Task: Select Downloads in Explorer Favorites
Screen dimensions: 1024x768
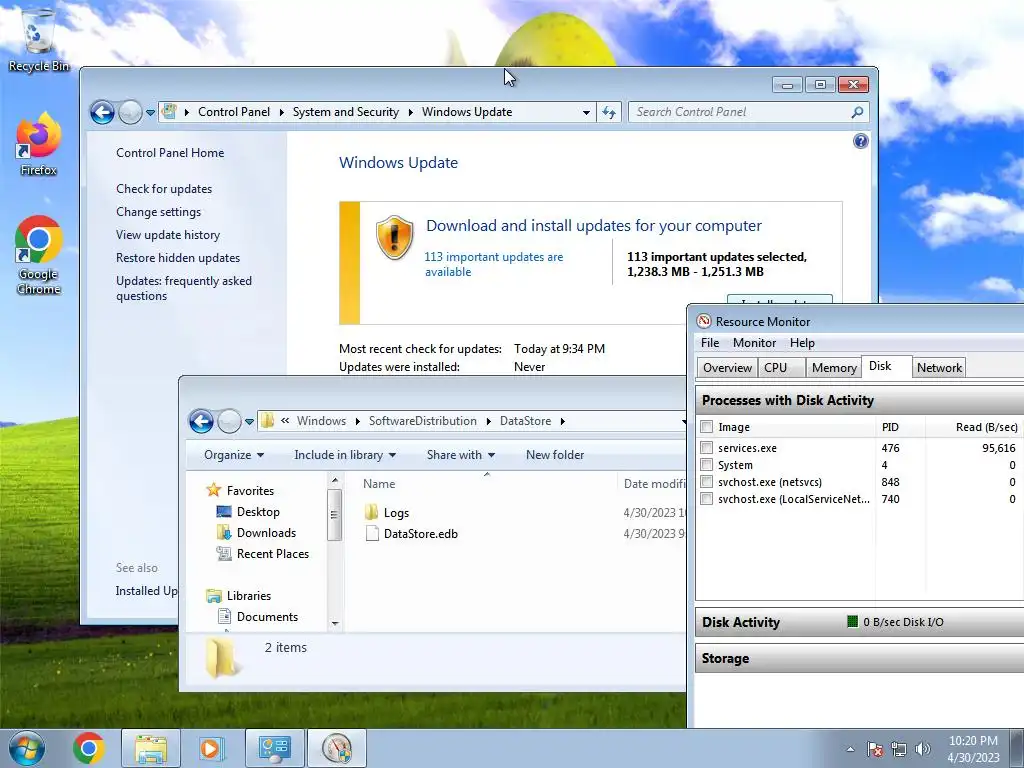Action: coord(266,533)
